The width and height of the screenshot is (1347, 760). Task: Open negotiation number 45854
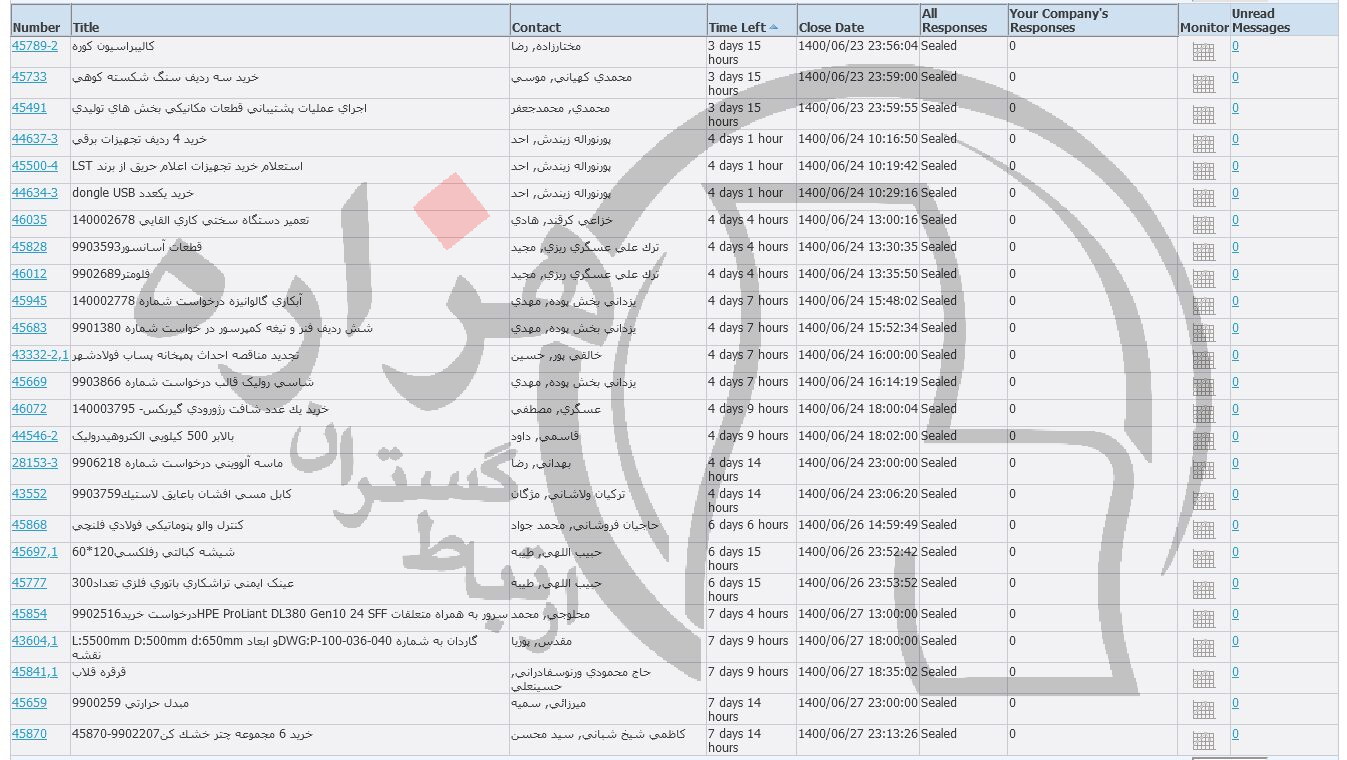29,614
